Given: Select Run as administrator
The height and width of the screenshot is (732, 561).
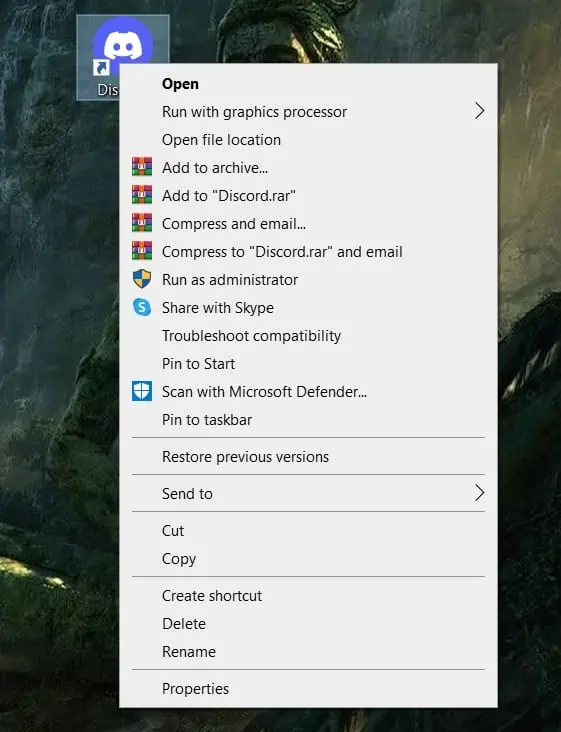Looking at the screenshot, I should pyautogui.click(x=308, y=280).
